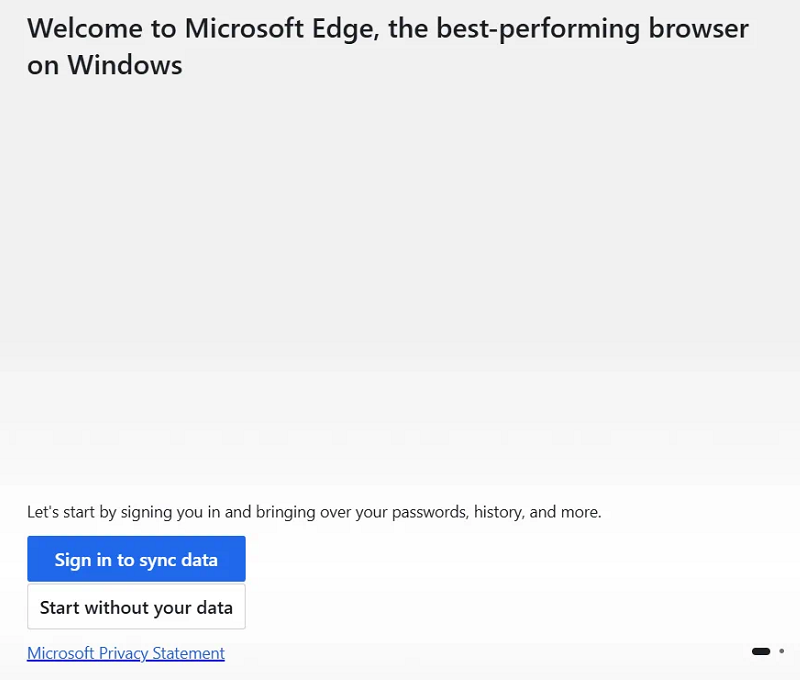Jump to the next onboarding step dot
This screenshot has height=680, width=800.
click(782, 651)
